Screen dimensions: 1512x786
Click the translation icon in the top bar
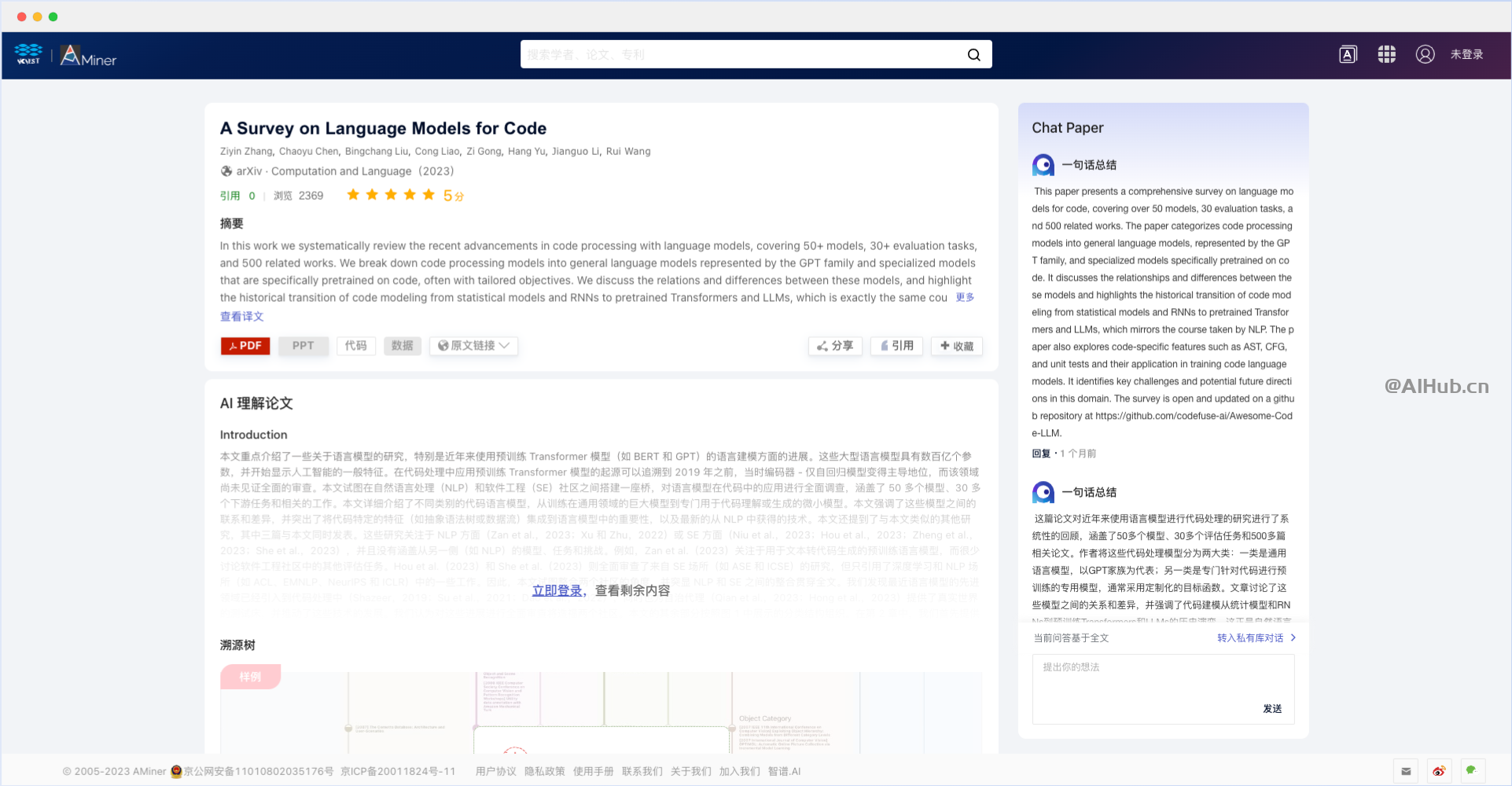point(1347,54)
